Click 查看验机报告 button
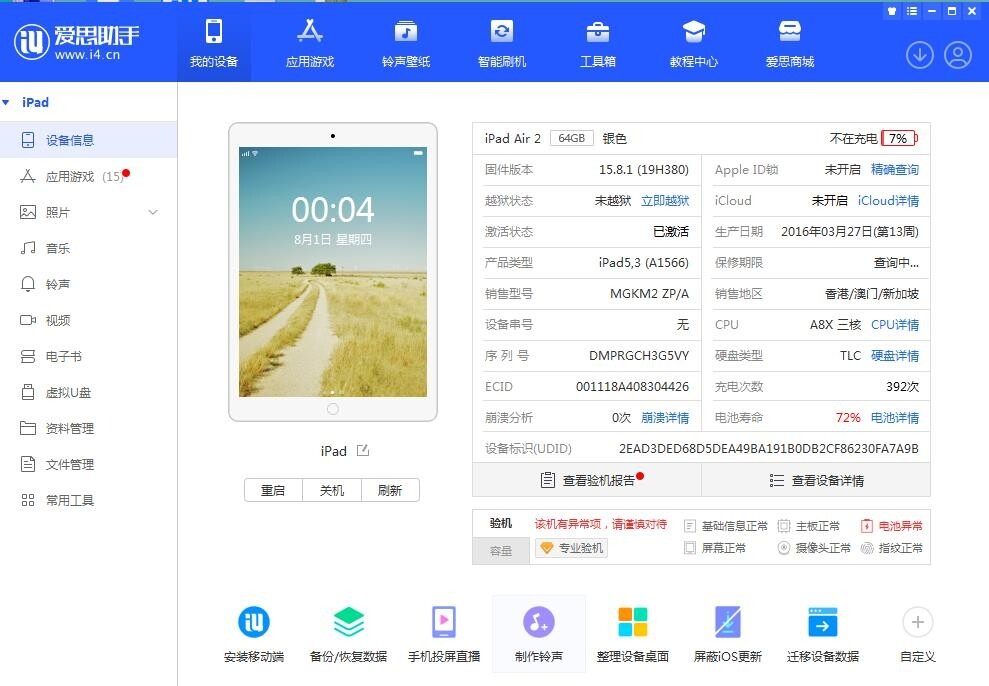This screenshot has height=686, width=989. pyautogui.click(x=587, y=480)
